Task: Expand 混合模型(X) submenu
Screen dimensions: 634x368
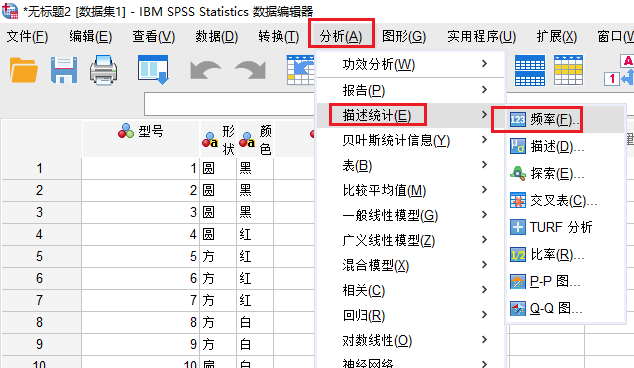Action: tap(410, 266)
